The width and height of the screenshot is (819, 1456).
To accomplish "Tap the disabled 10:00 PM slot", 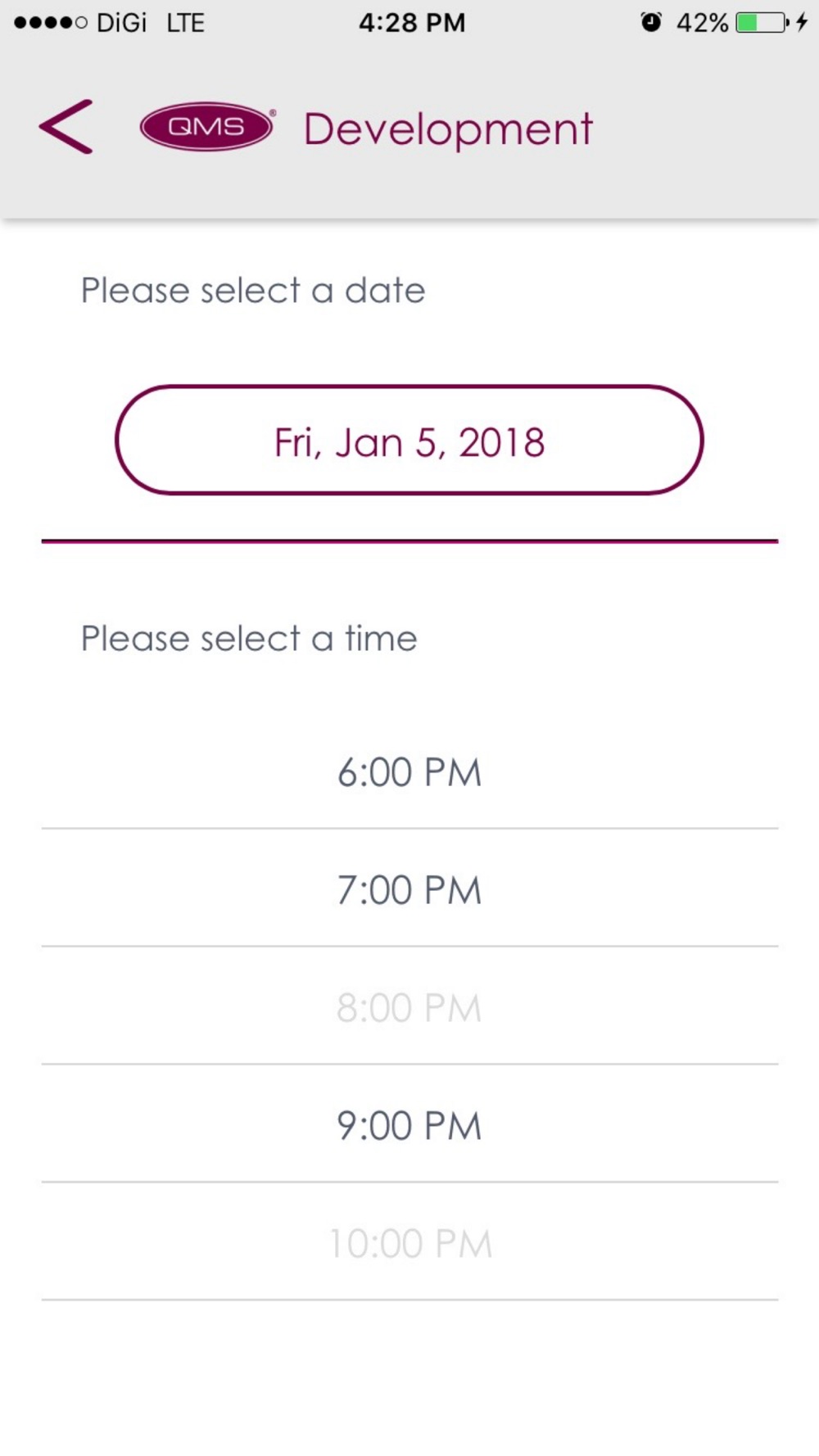I will pos(409,1242).
